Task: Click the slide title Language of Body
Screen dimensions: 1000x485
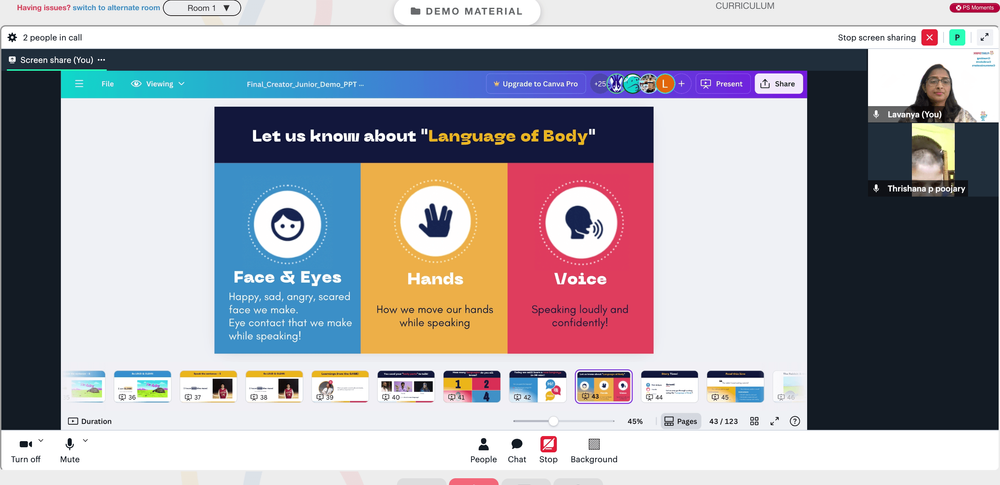Action: coord(507,136)
